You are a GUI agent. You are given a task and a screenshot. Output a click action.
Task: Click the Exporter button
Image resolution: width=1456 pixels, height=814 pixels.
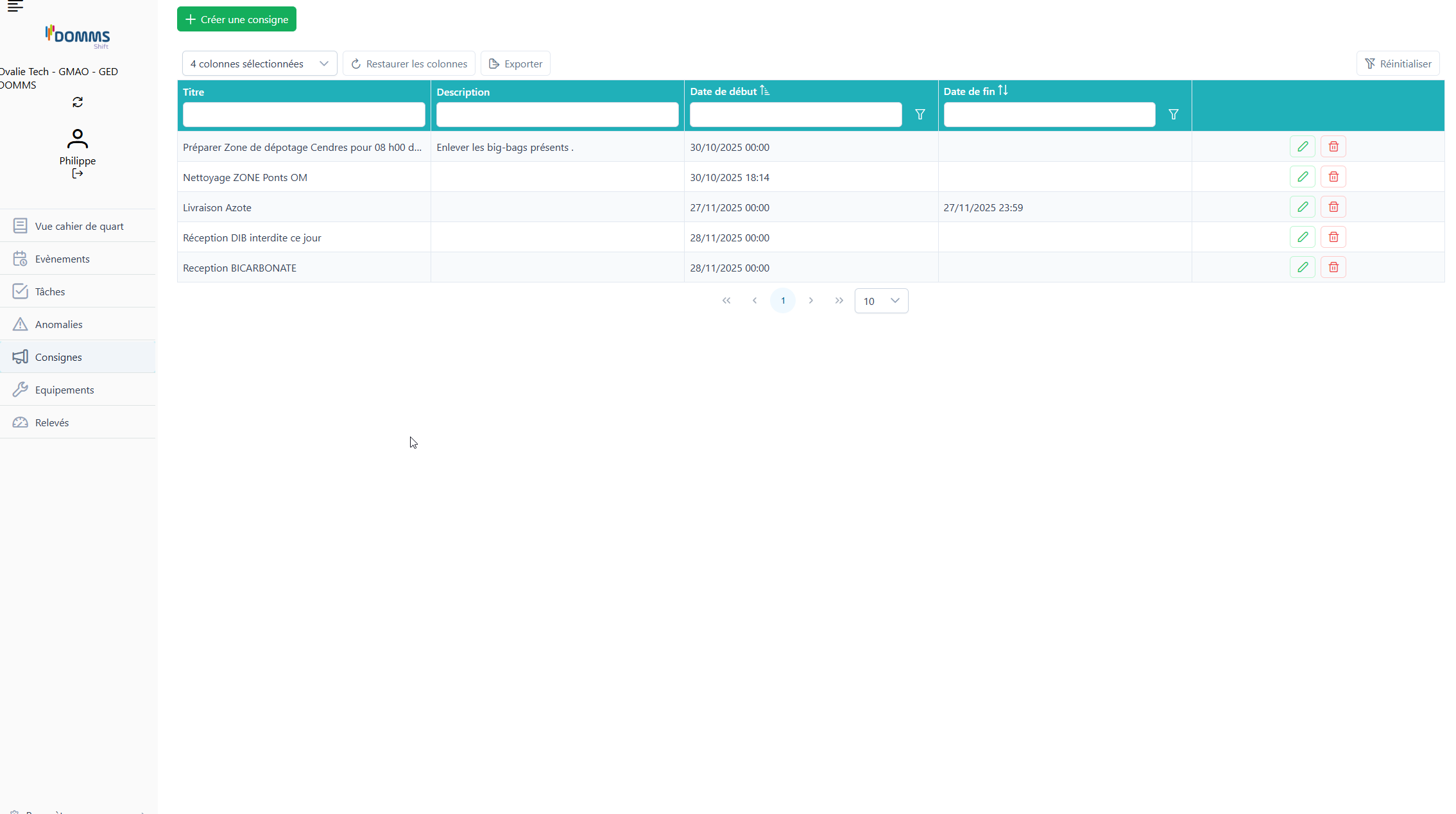tap(515, 64)
